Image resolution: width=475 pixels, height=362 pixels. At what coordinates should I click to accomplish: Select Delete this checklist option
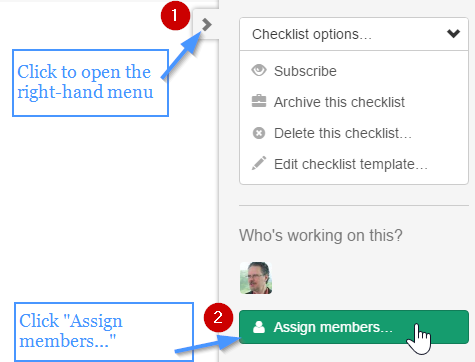point(343,133)
